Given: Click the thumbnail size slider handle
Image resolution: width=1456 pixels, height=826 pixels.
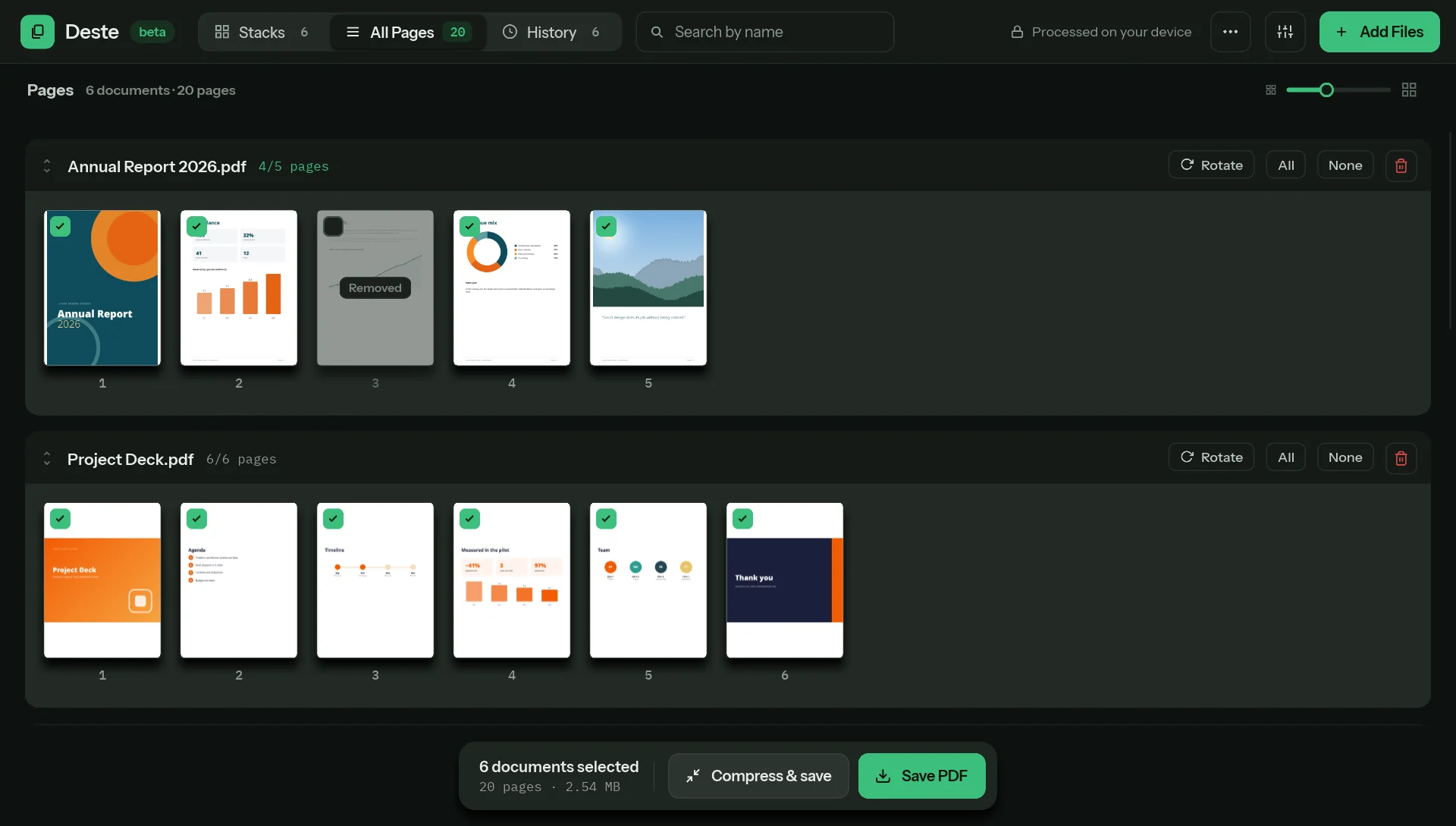Looking at the screenshot, I should tap(1326, 90).
